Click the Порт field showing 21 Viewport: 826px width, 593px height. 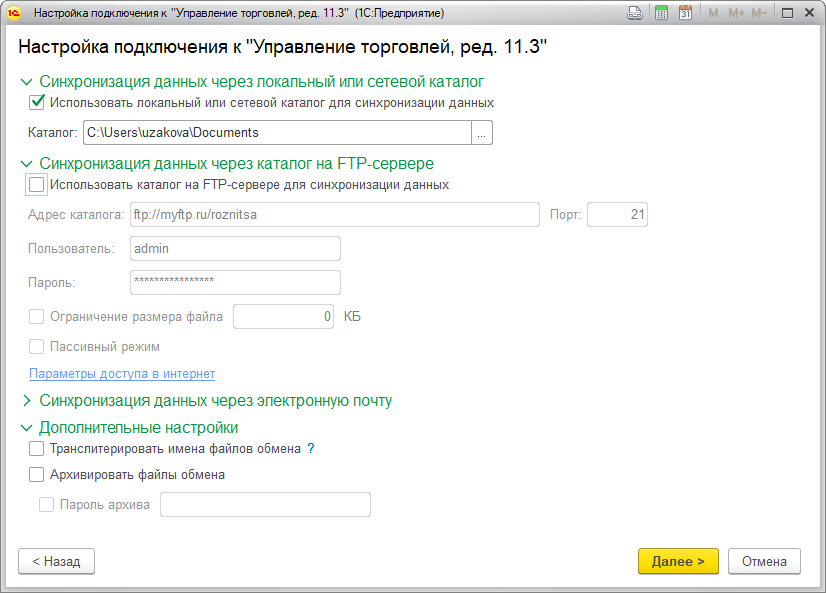617,215
